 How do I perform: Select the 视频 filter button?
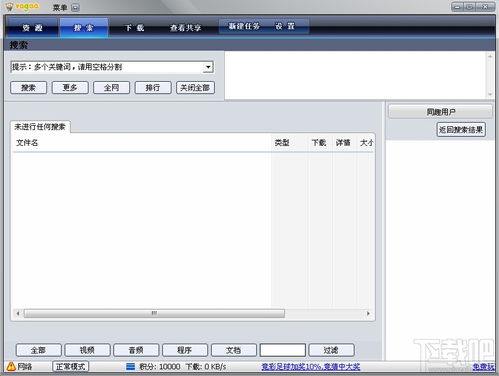[x=87, y=350]
